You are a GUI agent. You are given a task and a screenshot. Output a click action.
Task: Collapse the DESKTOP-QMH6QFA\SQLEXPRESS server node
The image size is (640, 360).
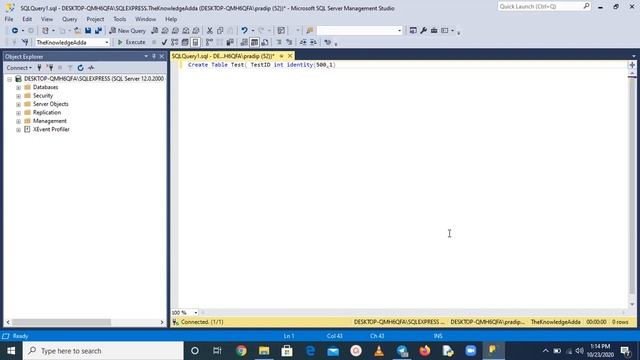(x=9, y=79)
